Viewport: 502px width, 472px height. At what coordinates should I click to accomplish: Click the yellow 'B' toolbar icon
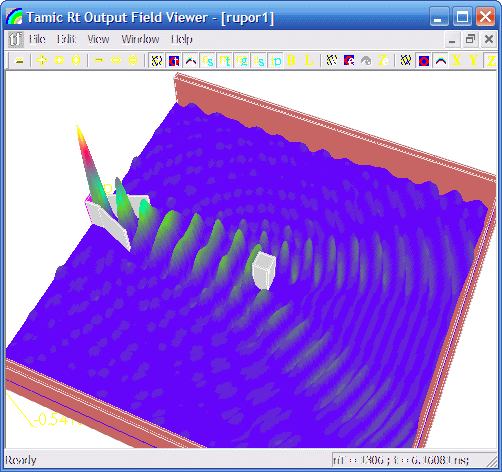click(x=291, y=60)
